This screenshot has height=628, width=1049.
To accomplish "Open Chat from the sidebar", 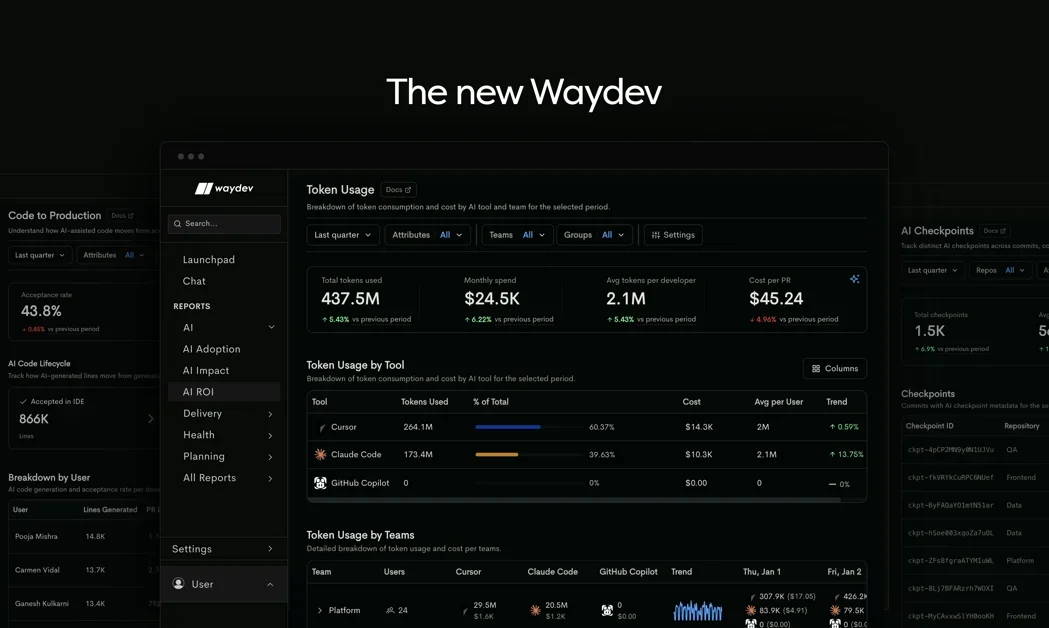I will (x=194, y=281).
